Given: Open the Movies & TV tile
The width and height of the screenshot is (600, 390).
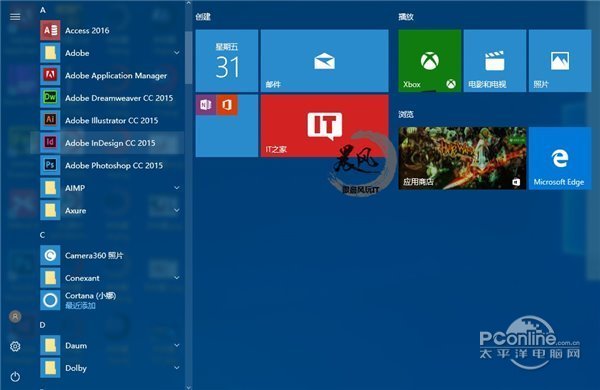Looking at the screenshot, I should (x=494, y=61).
